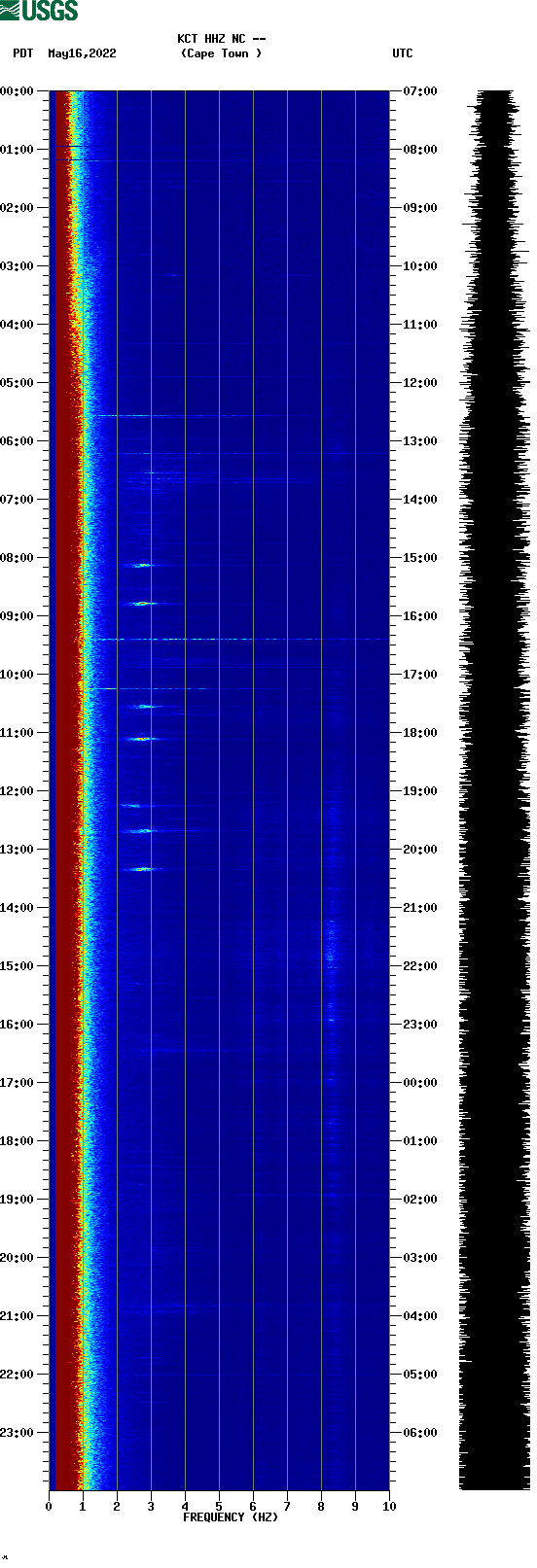Click the 03:00 PDT time label
Screen dimensions: 537x1568
click(x=18, y=266)
